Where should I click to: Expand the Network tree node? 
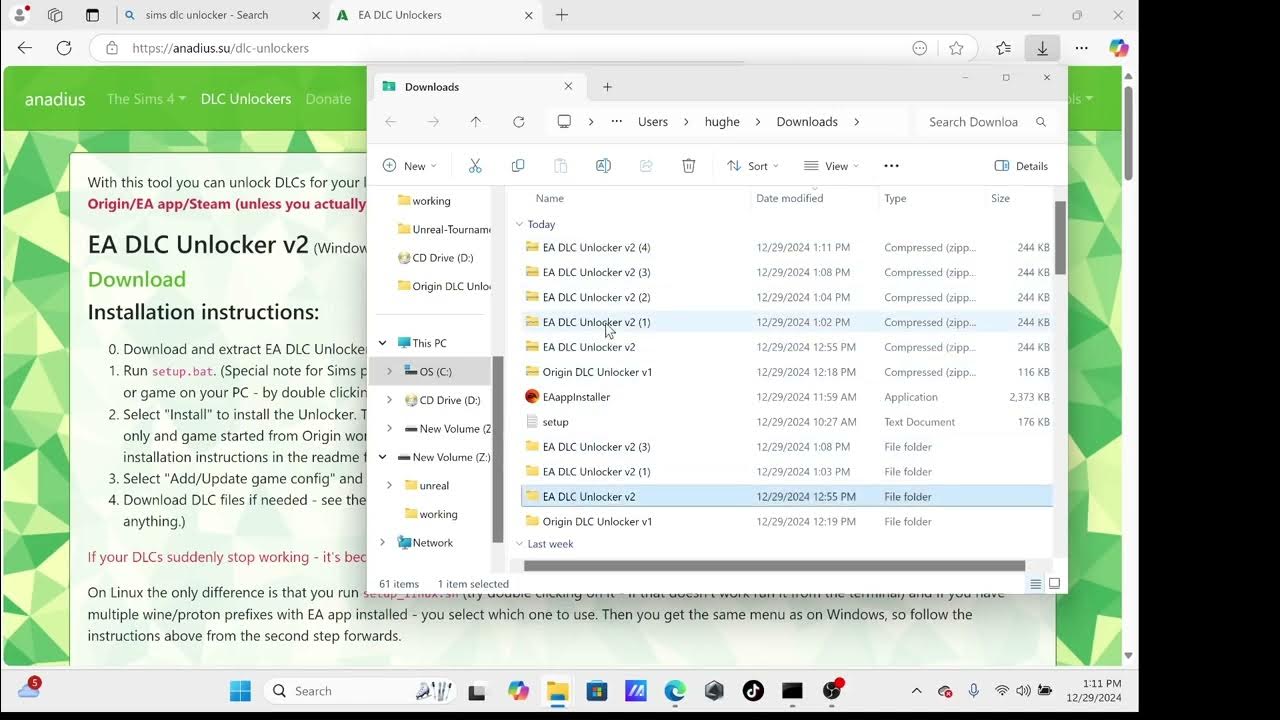tap(382, 543)
